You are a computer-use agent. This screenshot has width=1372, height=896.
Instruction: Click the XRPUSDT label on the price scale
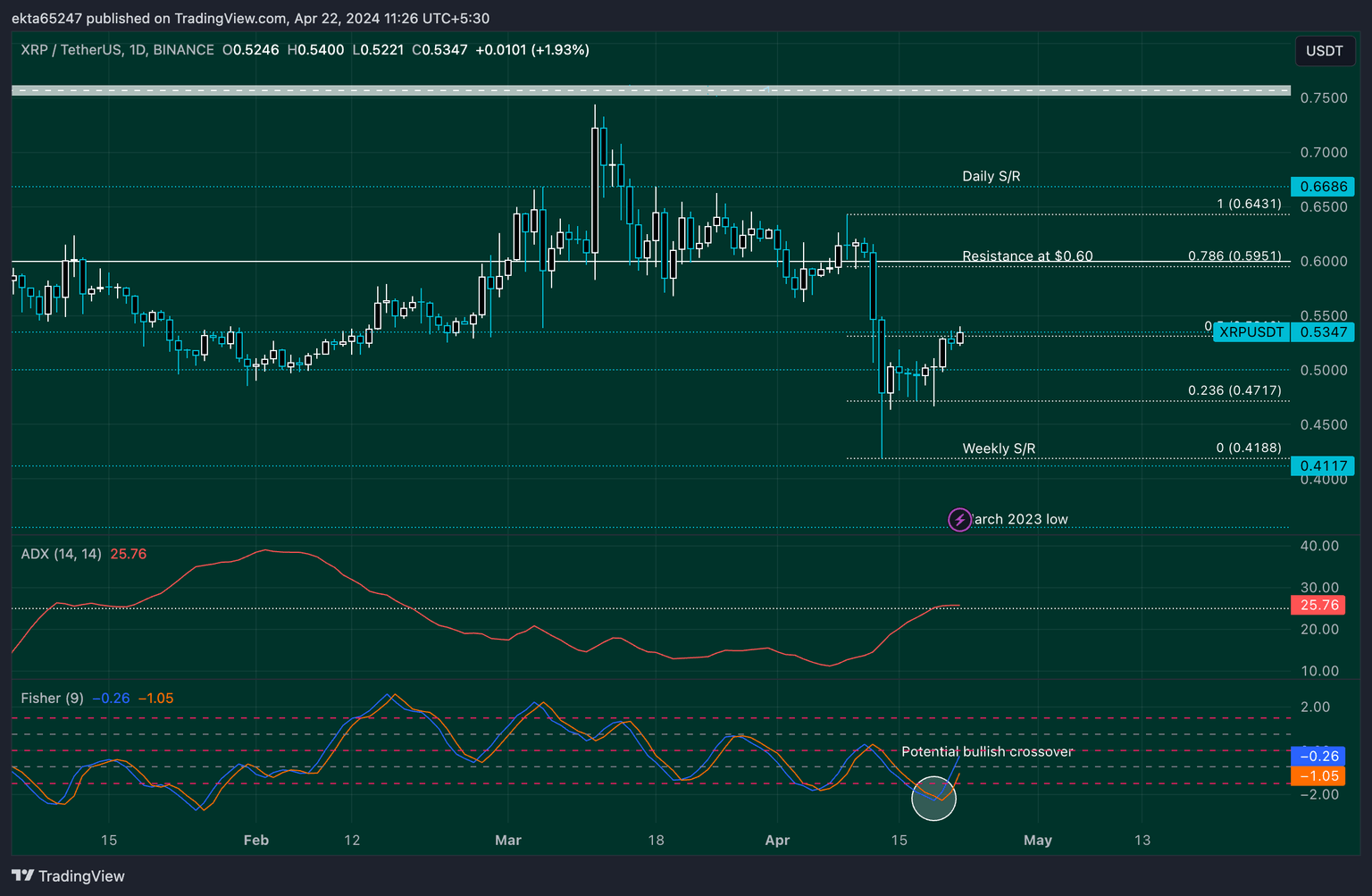(x=1251, y=331)
